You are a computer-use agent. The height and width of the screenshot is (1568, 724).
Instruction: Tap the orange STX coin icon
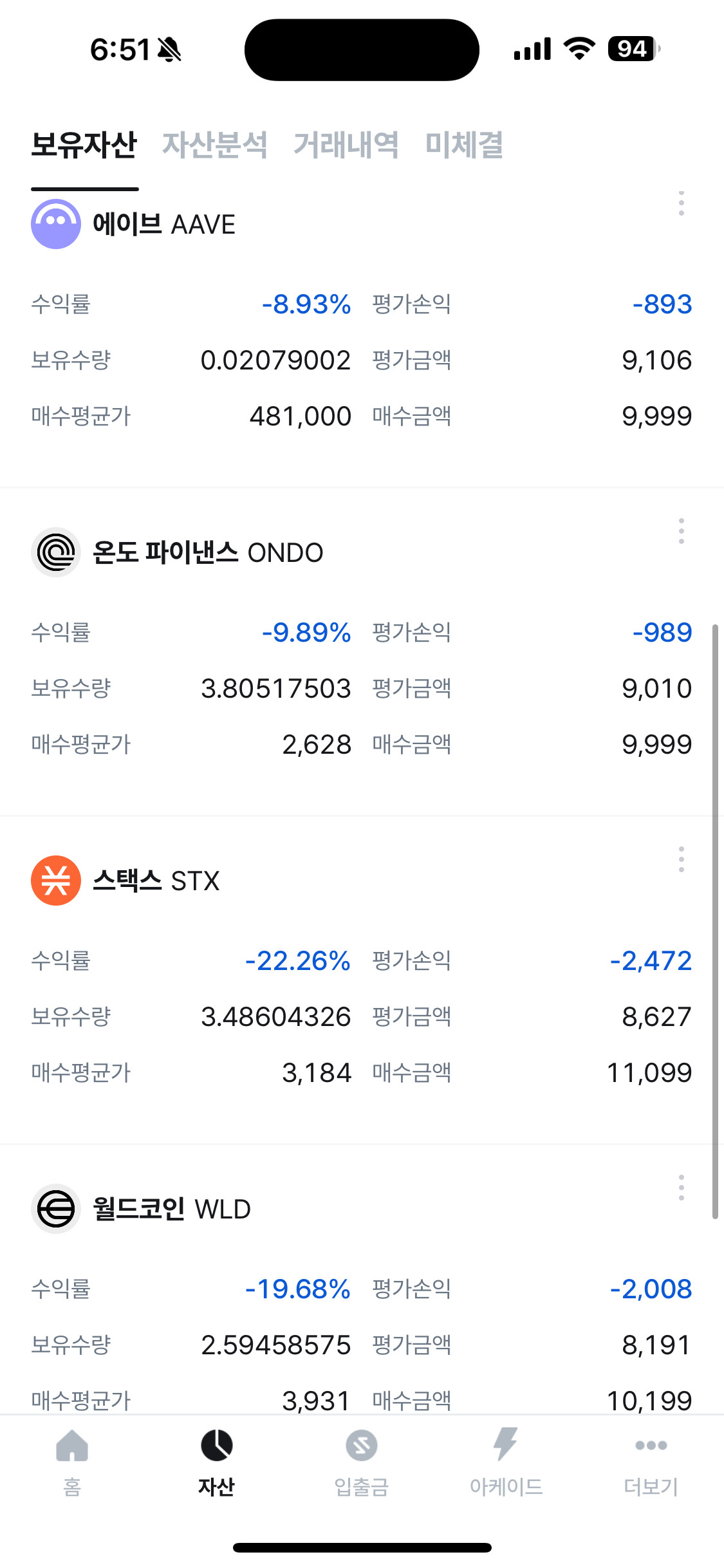tap(56, 881)
